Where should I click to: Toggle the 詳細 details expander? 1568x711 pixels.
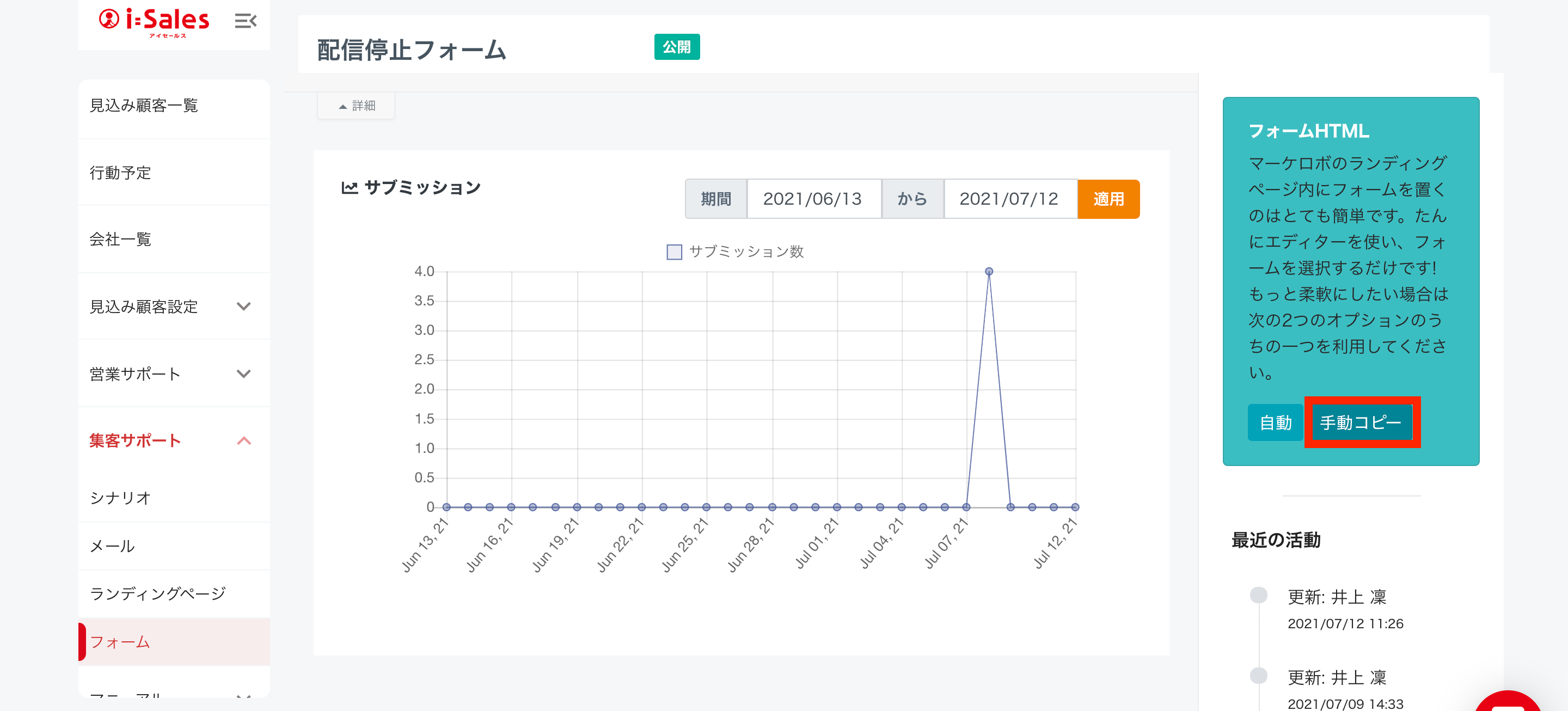point(357,106)
